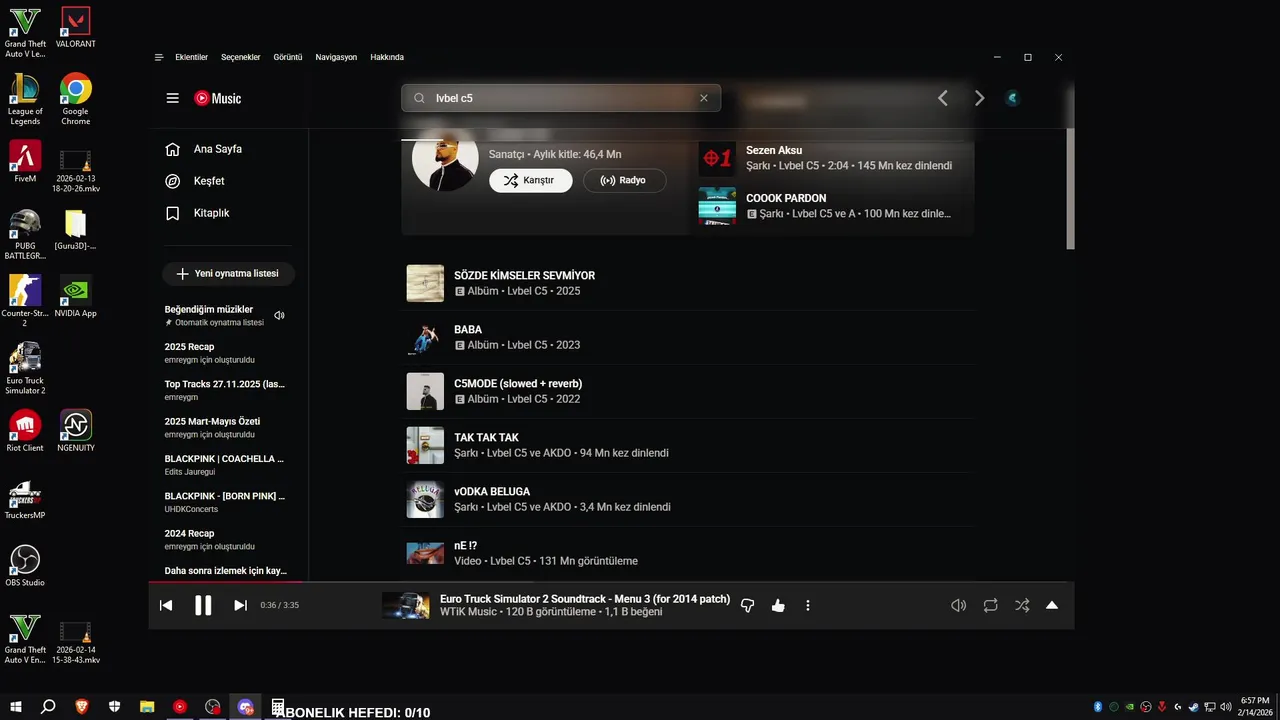1280x720 pixels.
Task: Click the magnifier icon in search box
Action: tap(419, 98)
